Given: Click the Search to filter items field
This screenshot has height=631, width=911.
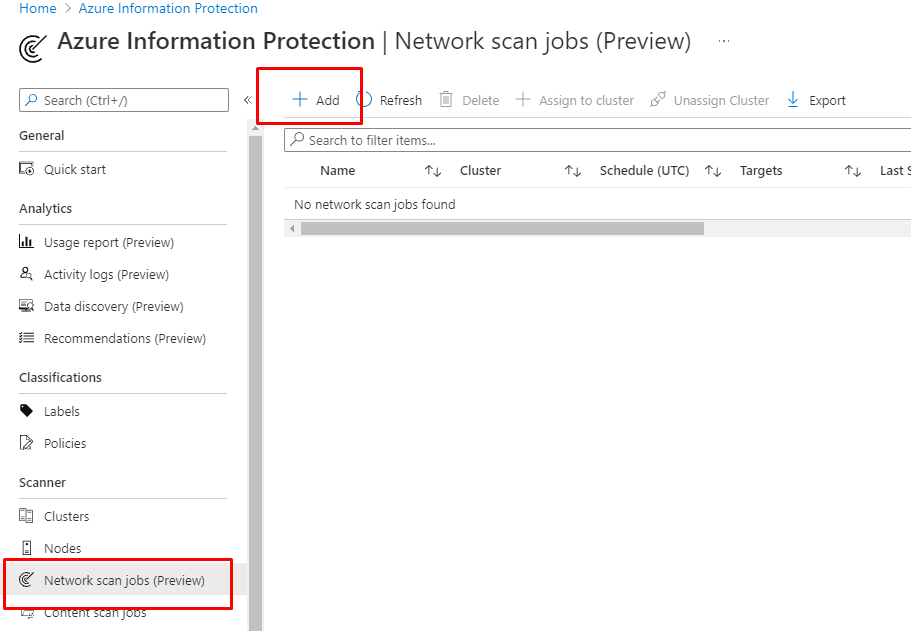Looking at the screenshot, I should pyautogui.click(x=600, y=141).
